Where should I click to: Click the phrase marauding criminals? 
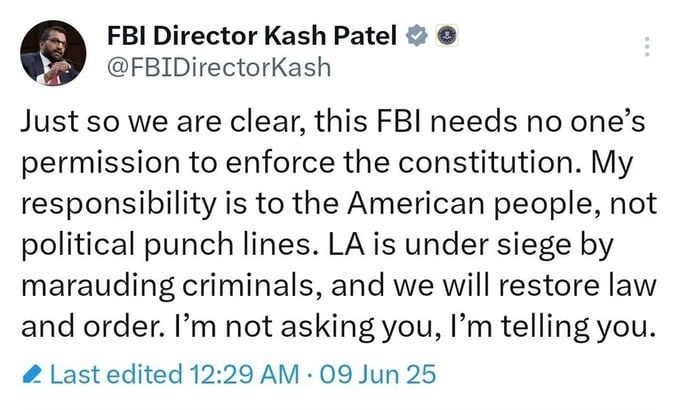[x=167, y=286]
